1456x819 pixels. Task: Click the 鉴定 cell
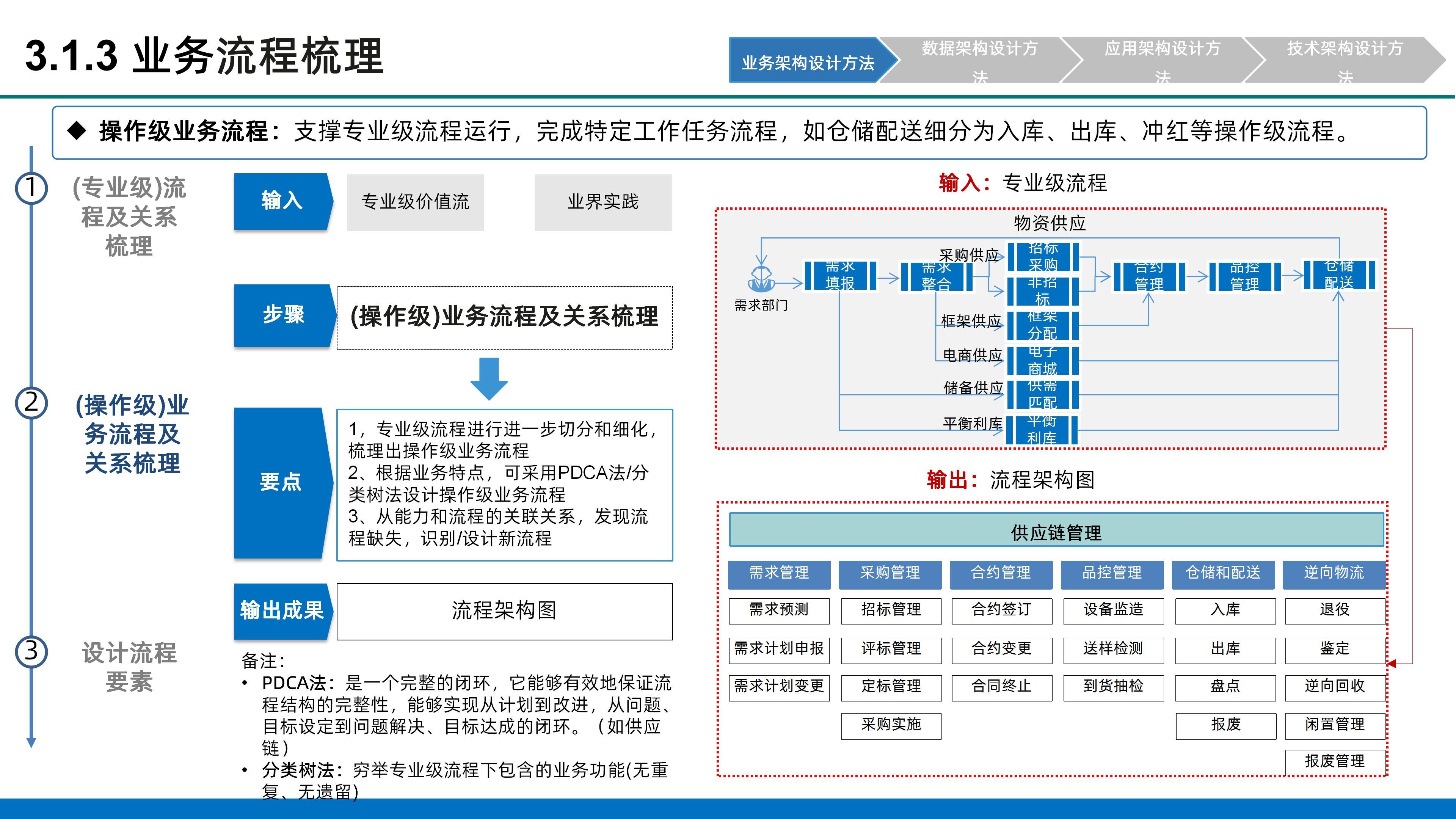click(1335, 650)
